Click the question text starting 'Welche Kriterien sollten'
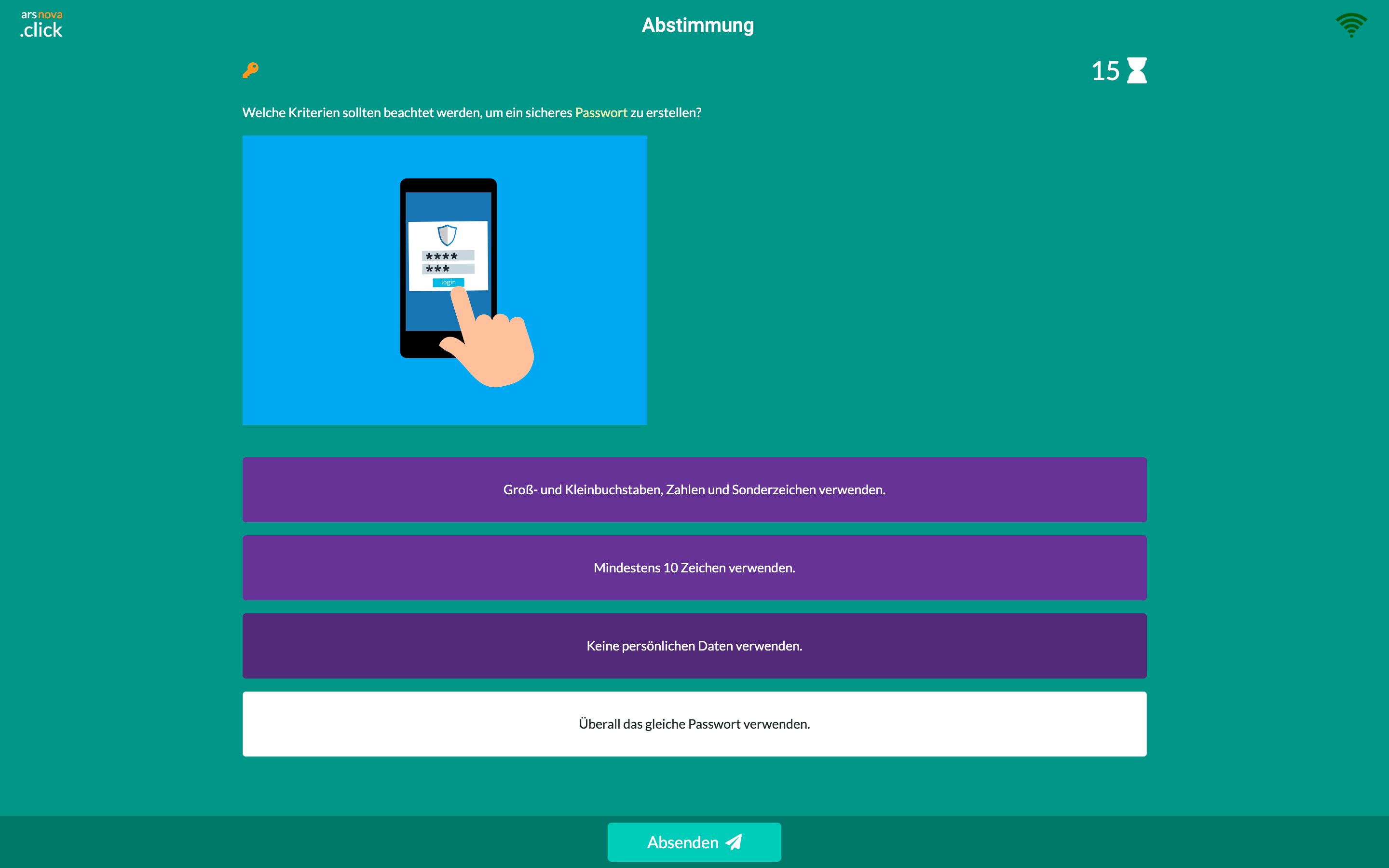The width and height of the screenshot is (1389, 868). [472, 112]
